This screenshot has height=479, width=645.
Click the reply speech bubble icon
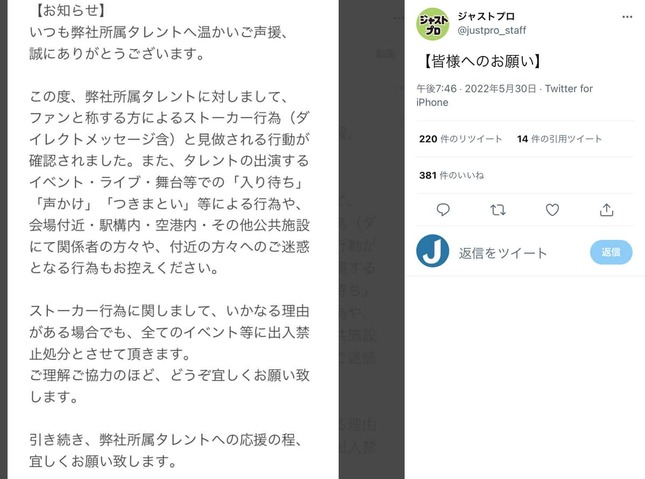[x=443, y=210]
